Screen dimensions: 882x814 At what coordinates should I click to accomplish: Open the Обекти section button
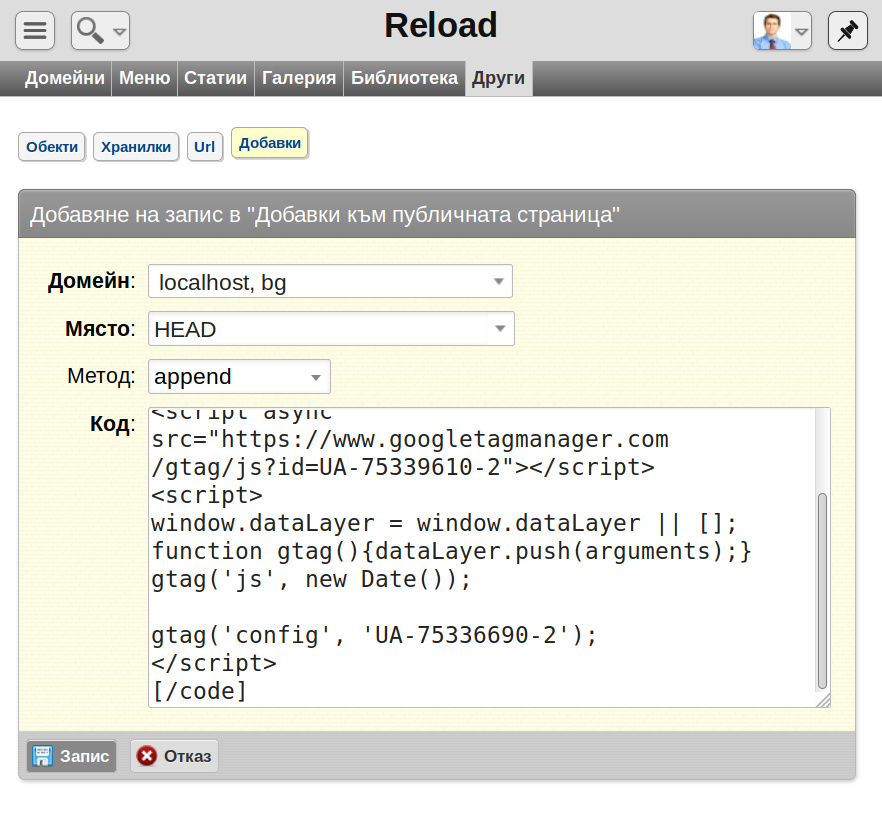52,147
